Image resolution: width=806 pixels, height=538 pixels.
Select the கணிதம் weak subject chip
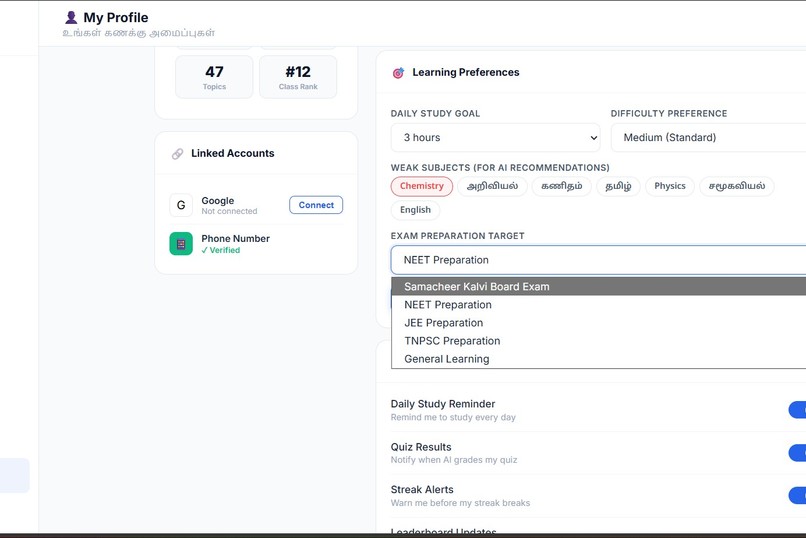tap(562, 186)
